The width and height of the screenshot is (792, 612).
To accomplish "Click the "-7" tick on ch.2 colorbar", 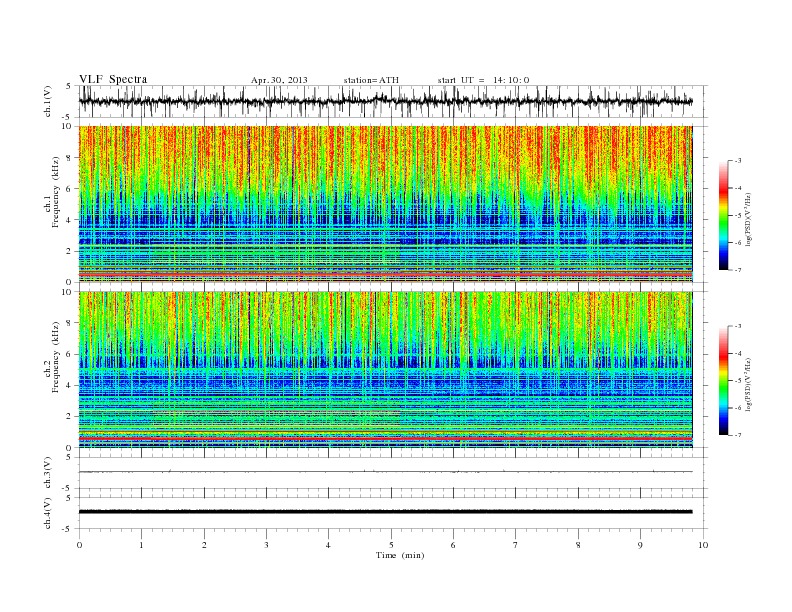I will click(x=737, y=435).
